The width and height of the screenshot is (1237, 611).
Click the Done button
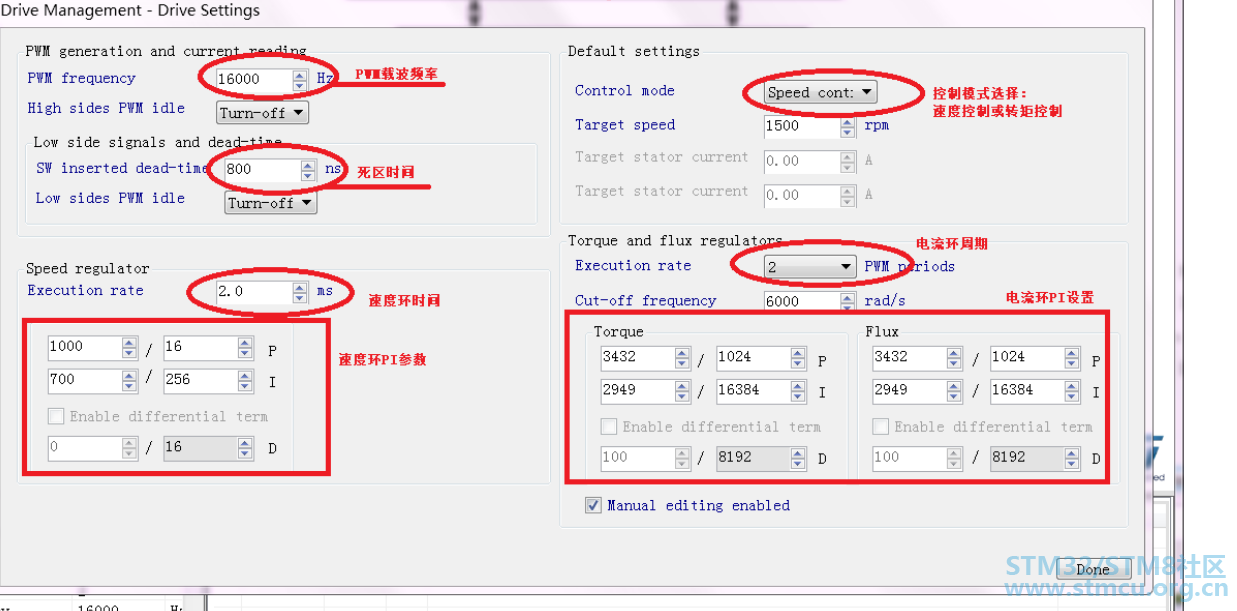pyautogui.click(x=1092, y=569)
